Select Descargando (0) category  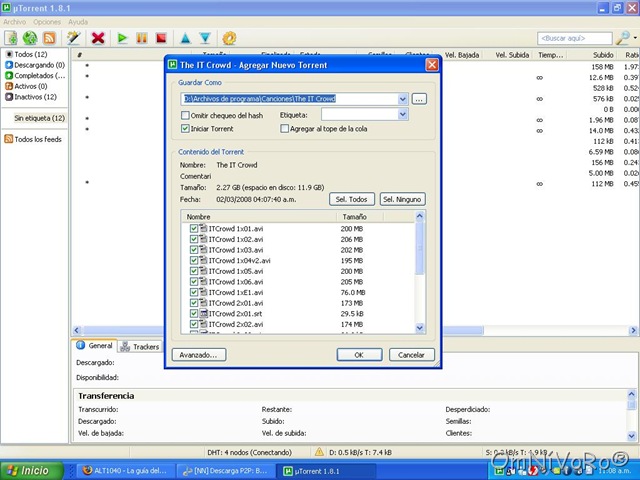35,65
